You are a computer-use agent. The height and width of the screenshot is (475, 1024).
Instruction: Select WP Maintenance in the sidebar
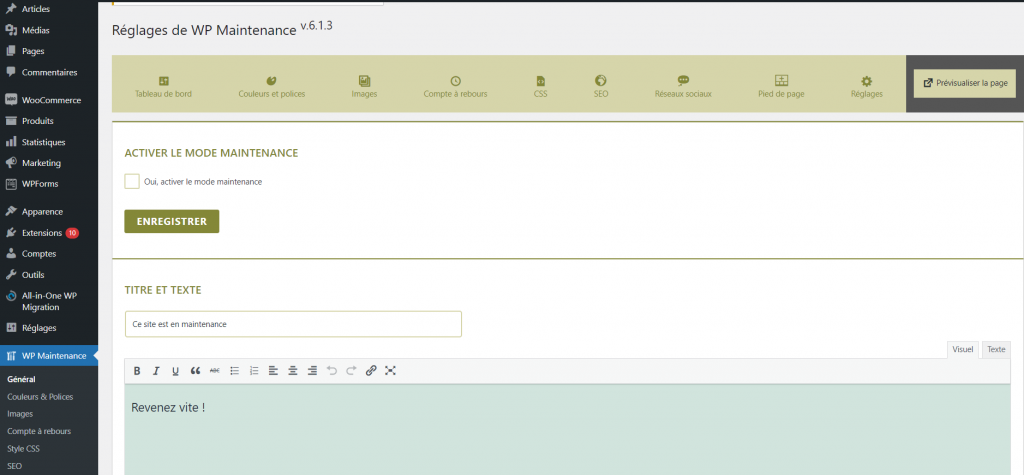click(49, 356)
